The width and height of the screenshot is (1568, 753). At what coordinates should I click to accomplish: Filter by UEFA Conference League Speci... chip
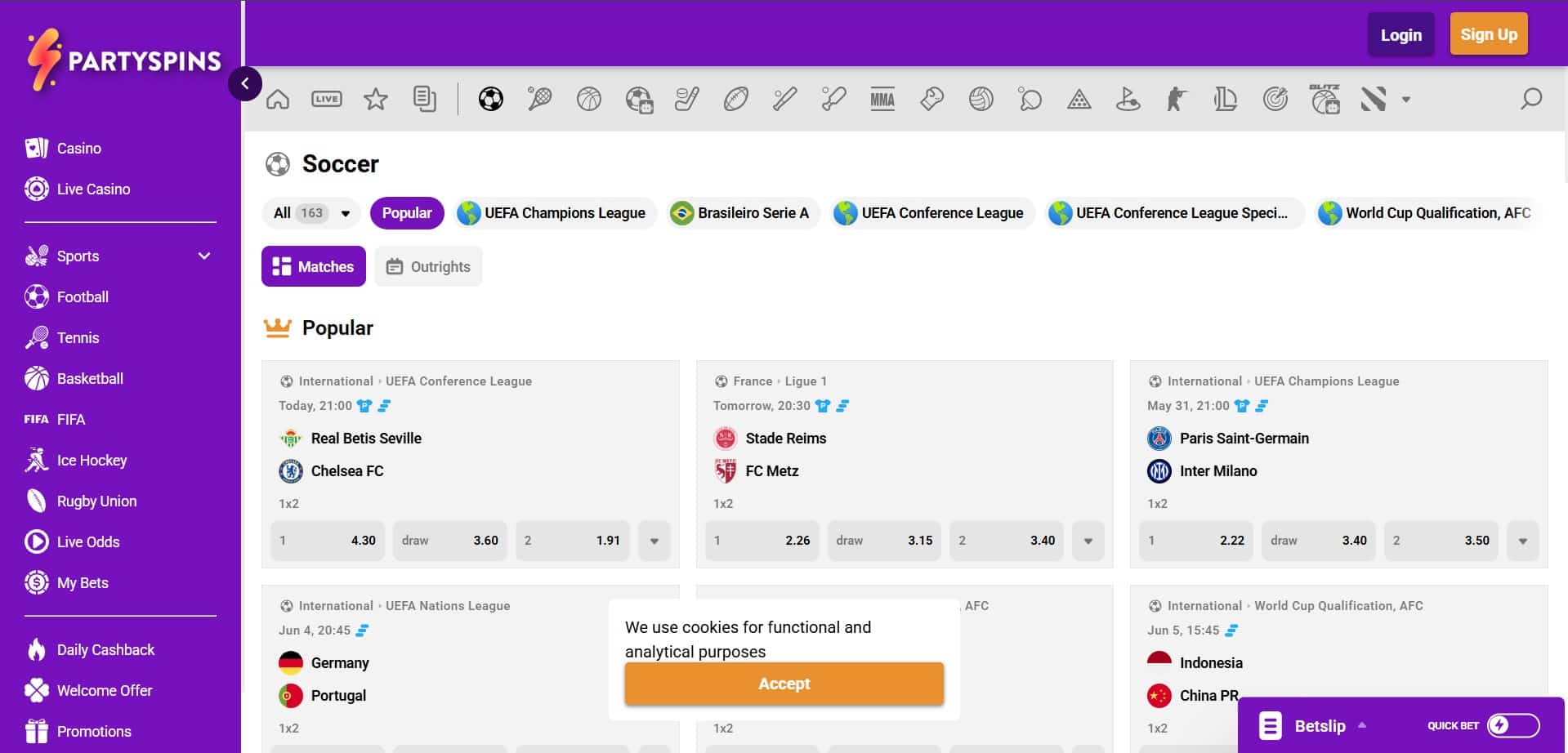[1174, 213]
